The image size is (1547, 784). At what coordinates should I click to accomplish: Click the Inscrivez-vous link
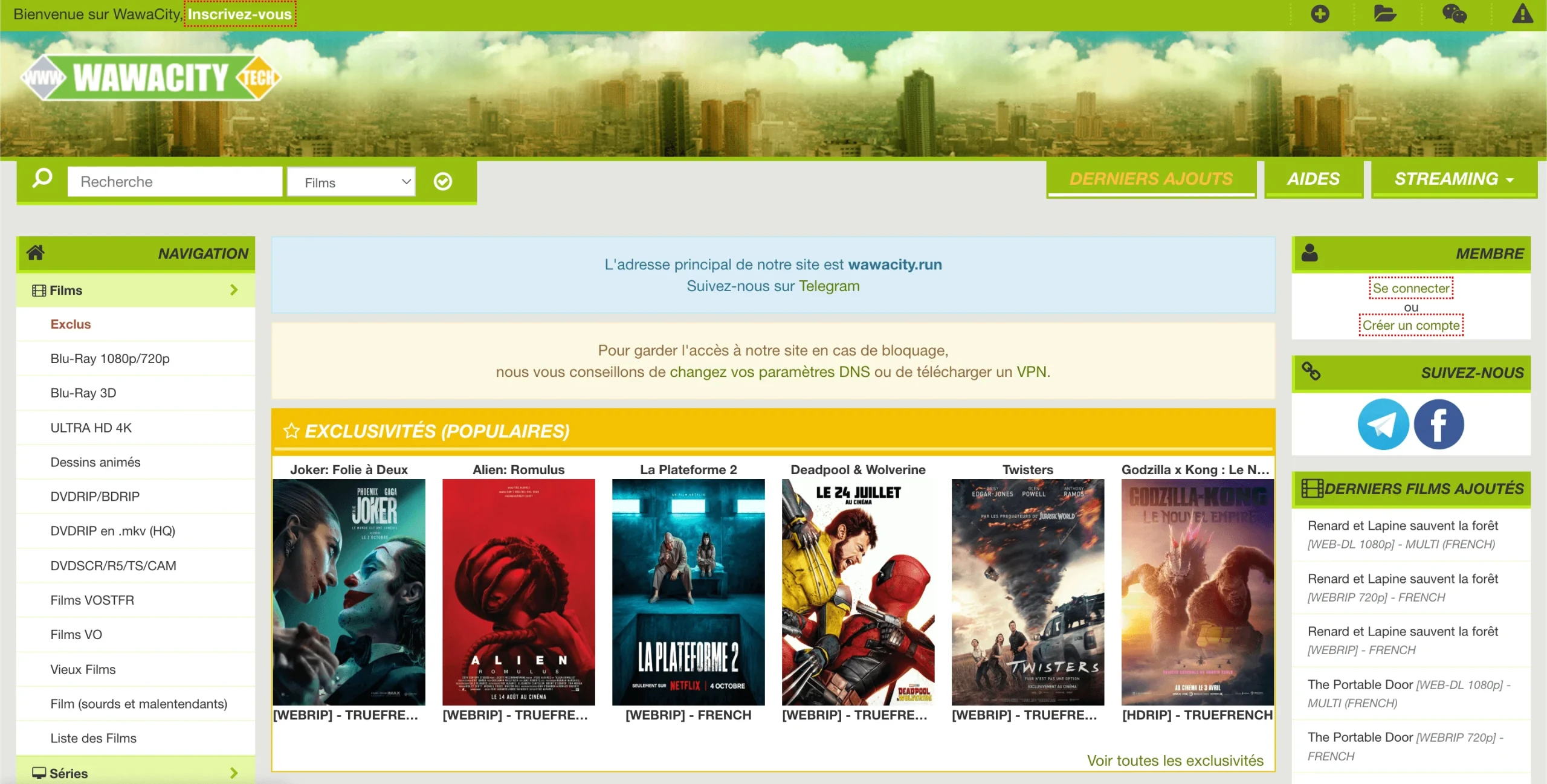(x=240, y=14)
